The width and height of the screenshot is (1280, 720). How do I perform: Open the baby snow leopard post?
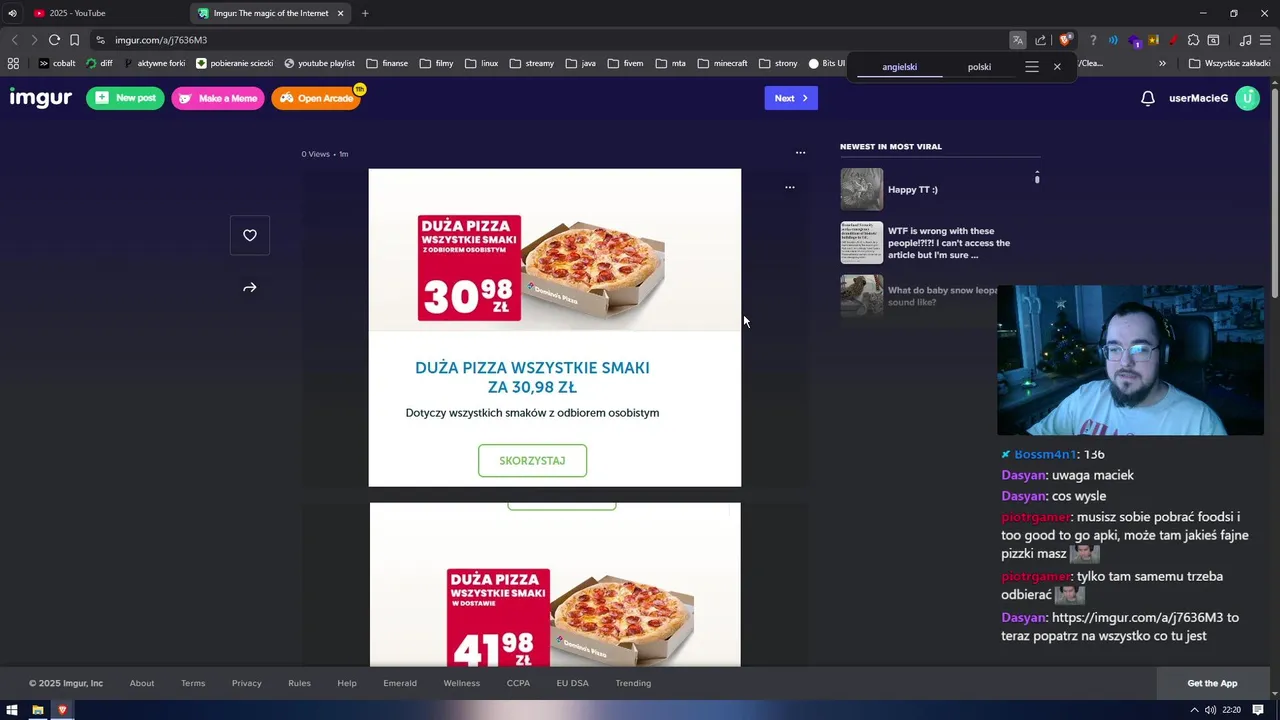(x=942, y=296)
